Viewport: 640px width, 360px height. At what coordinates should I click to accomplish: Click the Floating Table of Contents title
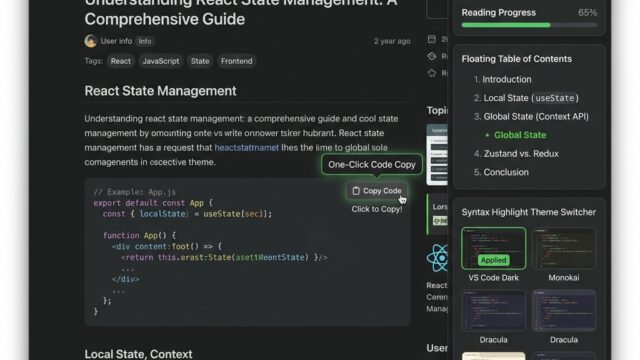[x=517, y=59]
